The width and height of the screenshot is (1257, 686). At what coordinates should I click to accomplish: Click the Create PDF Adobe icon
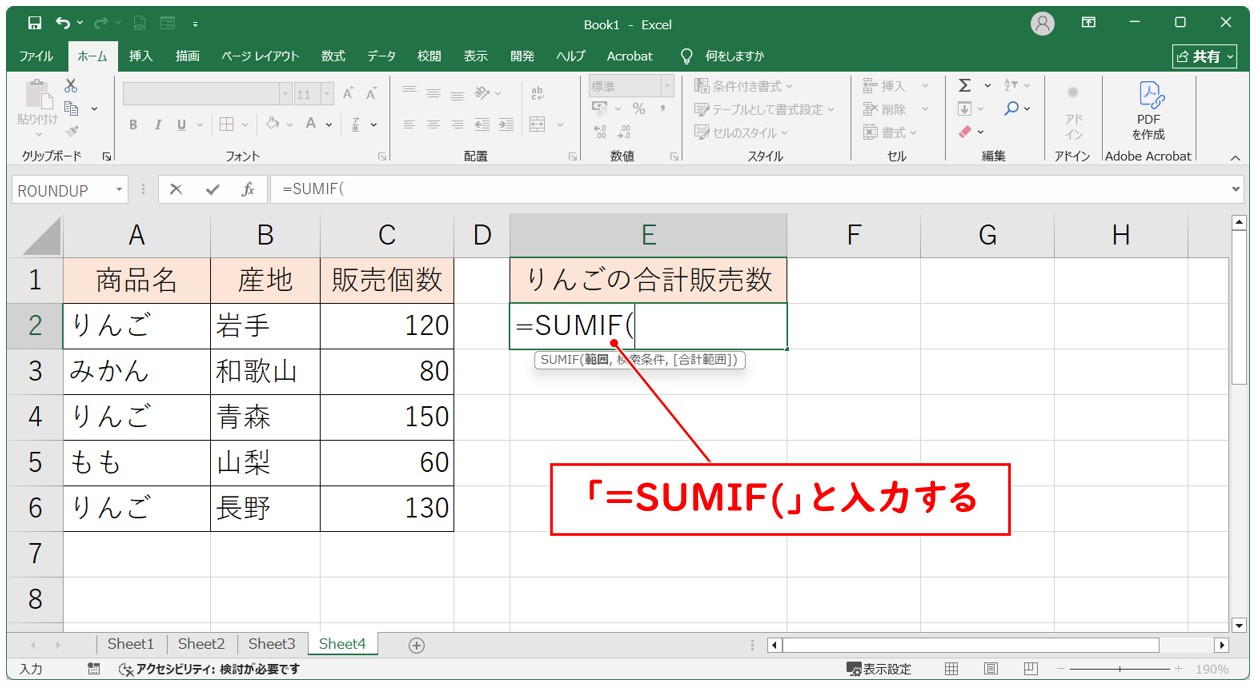1148,110
